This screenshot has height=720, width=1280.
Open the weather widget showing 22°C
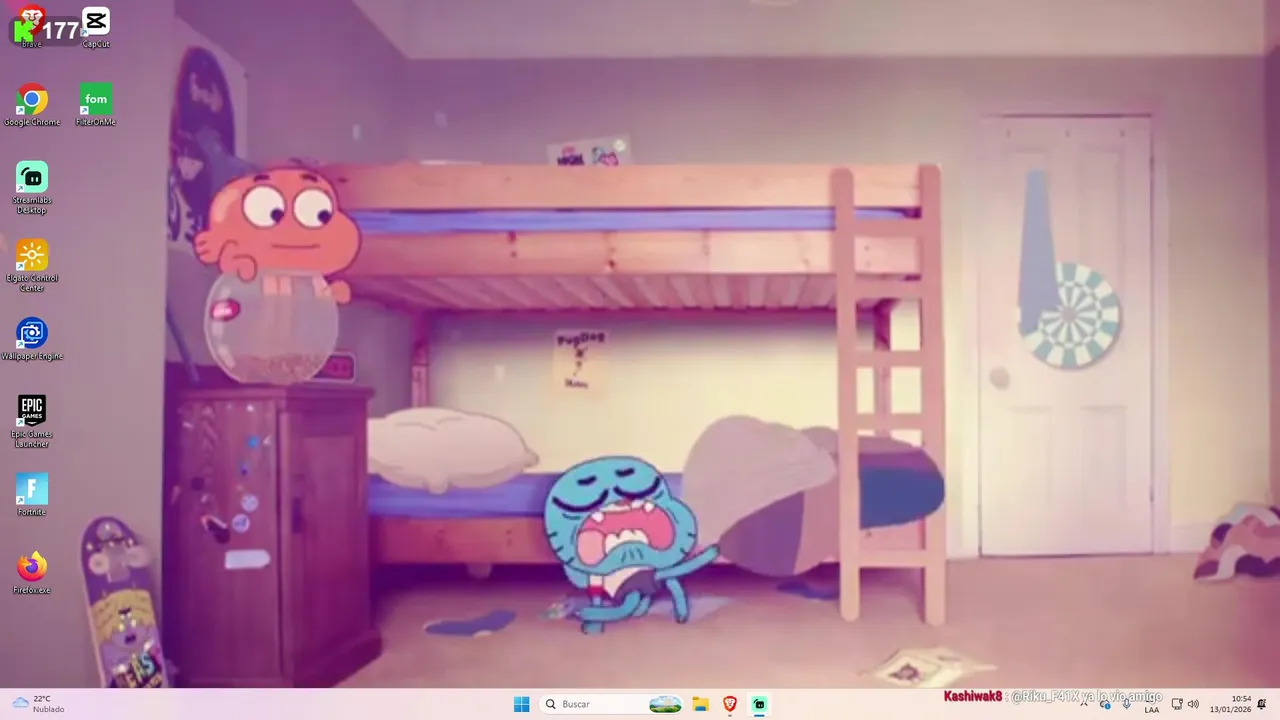38,704
